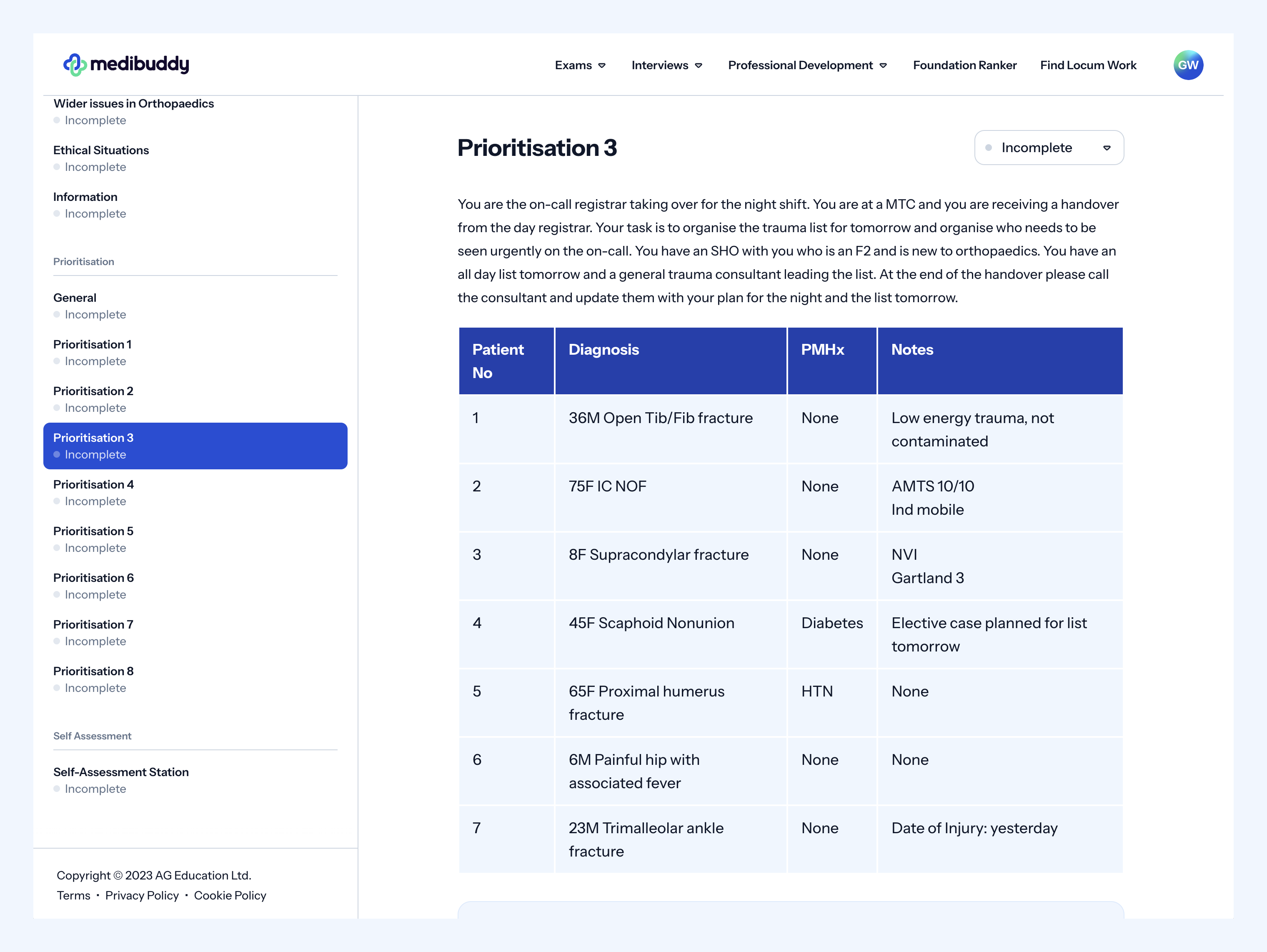The height and width of the screenshot is (952, 1267).
Task: Click the 75F IC NOF cell
Action: point(671,497)
